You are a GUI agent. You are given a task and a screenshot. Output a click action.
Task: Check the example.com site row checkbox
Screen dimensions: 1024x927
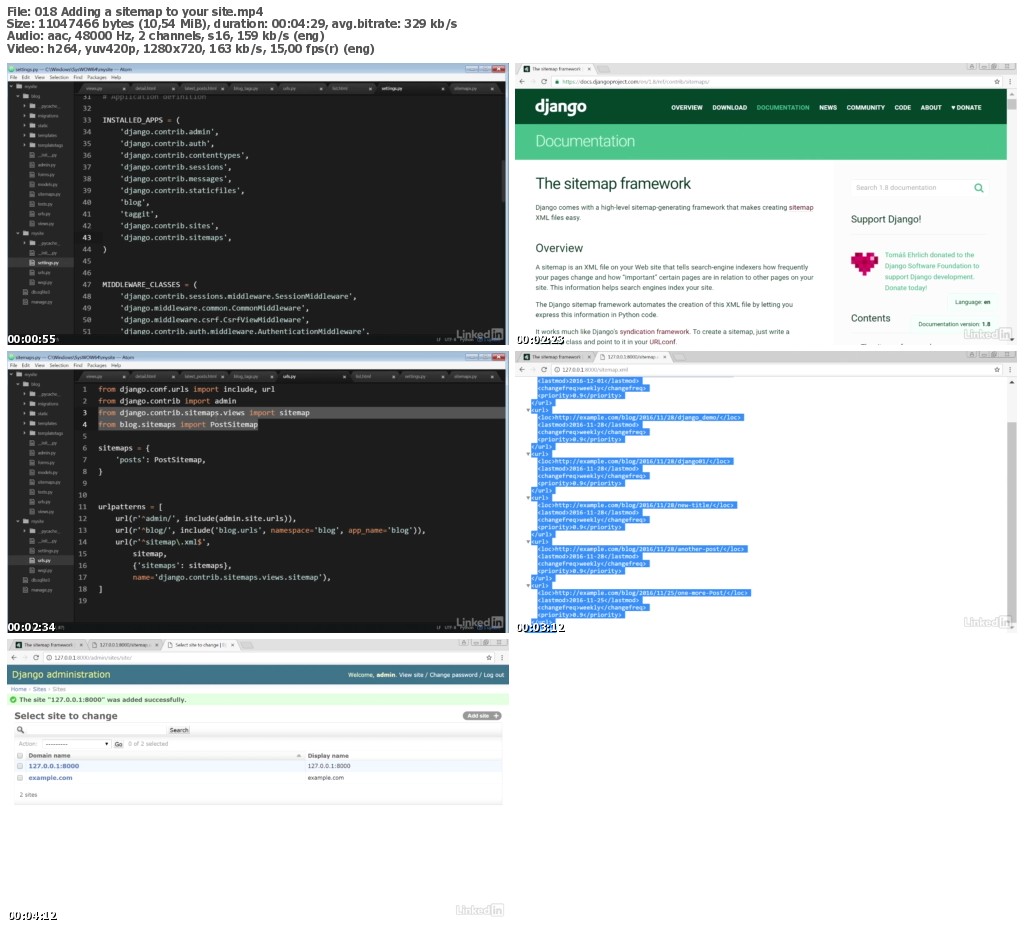click(20, 777)
